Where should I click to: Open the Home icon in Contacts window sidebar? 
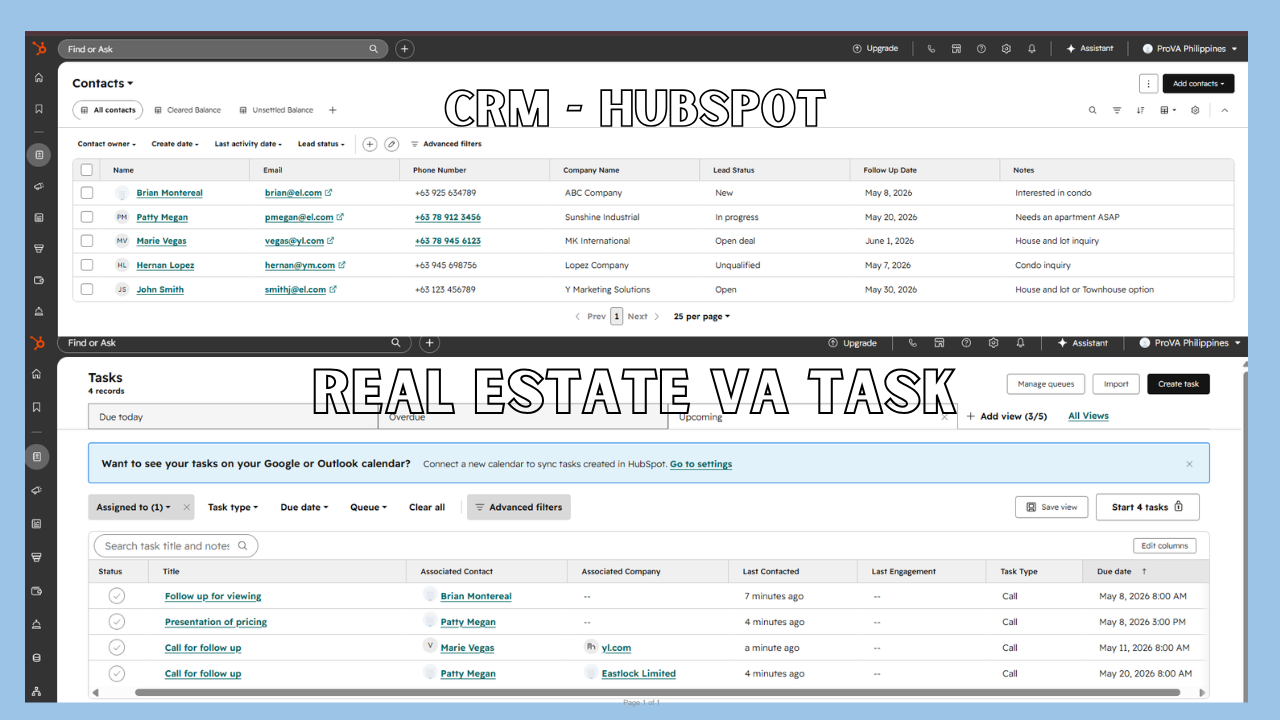click(x=39, y=78)
